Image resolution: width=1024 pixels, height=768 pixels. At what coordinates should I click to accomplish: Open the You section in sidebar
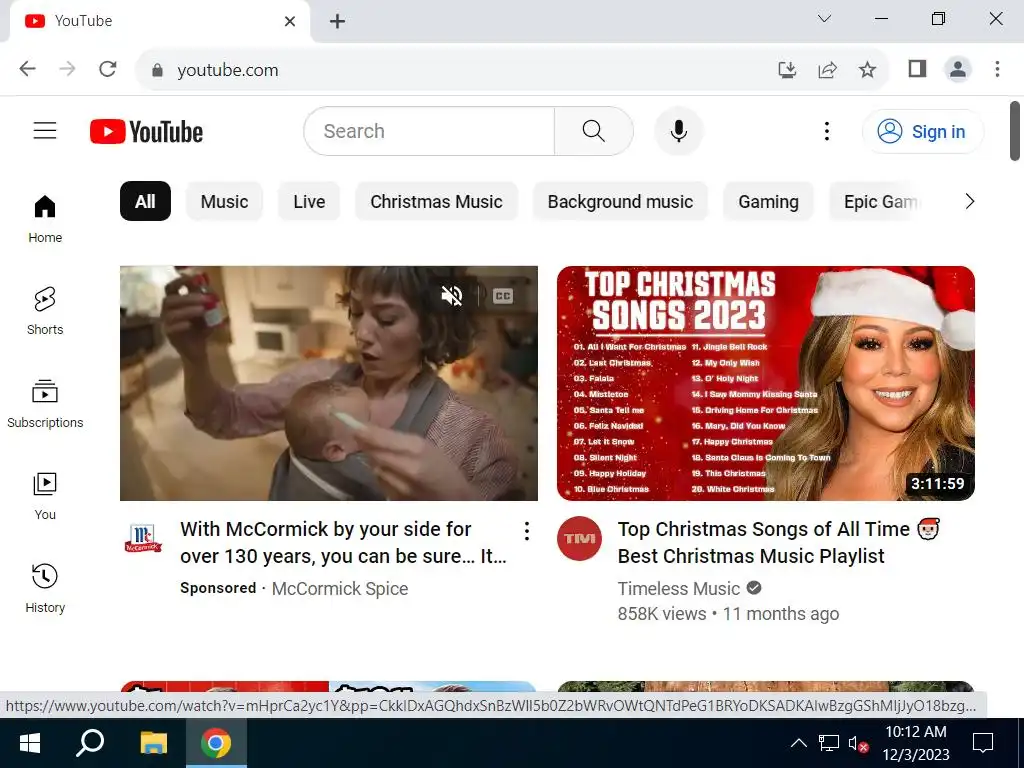pos(45,496)
